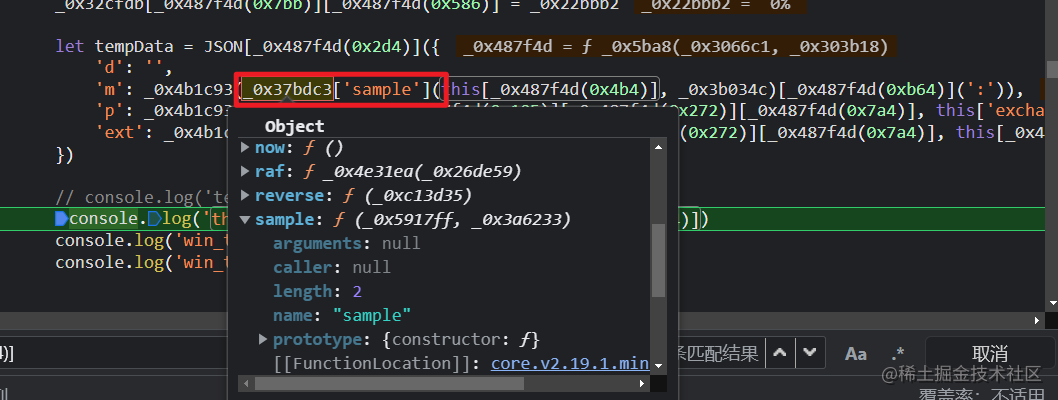Click the blue breakpoint marker on console line
Image resolution: width=1058 pixels, height=400 pixels.
pos(62,218)
